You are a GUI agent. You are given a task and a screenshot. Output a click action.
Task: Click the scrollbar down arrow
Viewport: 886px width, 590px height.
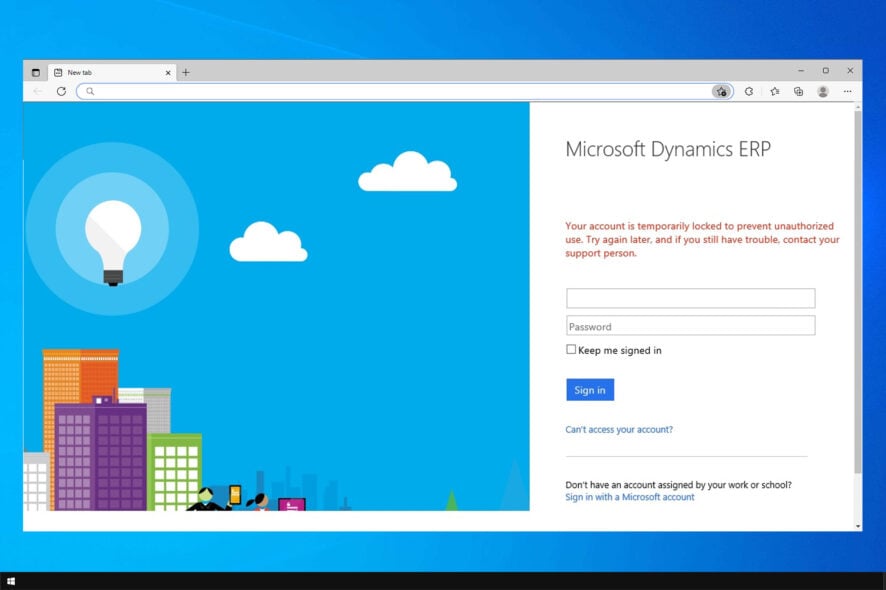point(858,526)
